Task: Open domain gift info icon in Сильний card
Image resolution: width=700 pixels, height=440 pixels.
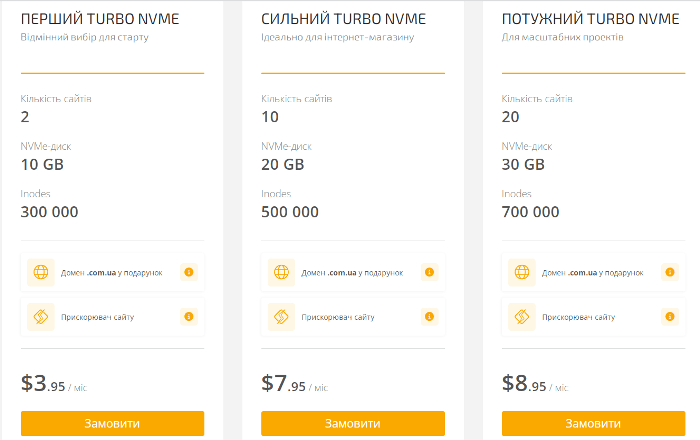Action: (x=429, y=272)
